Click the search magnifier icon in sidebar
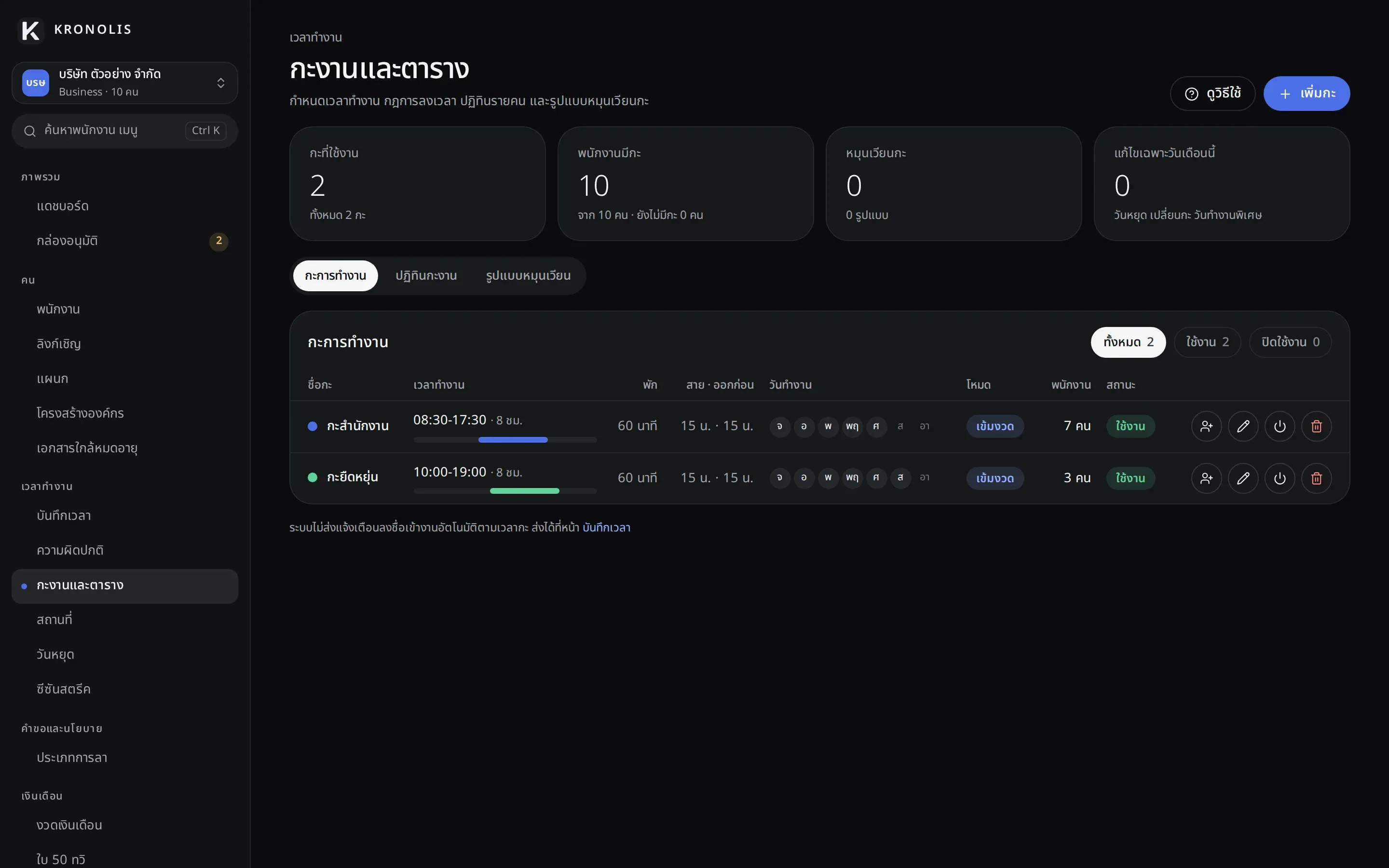 click(30, 131)
